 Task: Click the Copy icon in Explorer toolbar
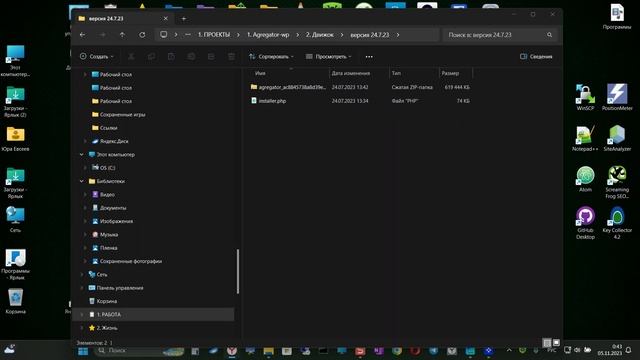(x=151, y=56)
